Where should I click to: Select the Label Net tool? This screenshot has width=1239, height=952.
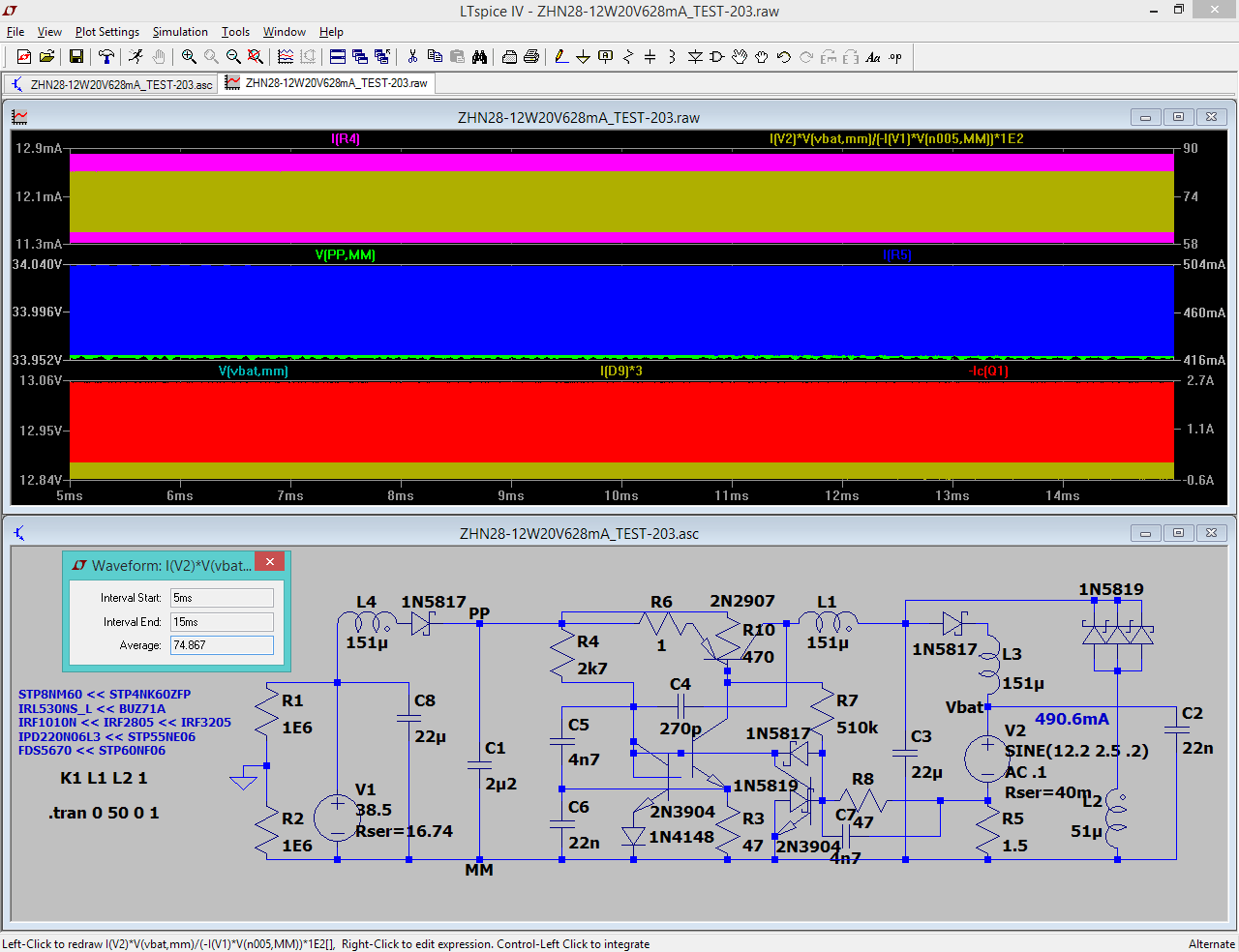[x=606, y=57]
